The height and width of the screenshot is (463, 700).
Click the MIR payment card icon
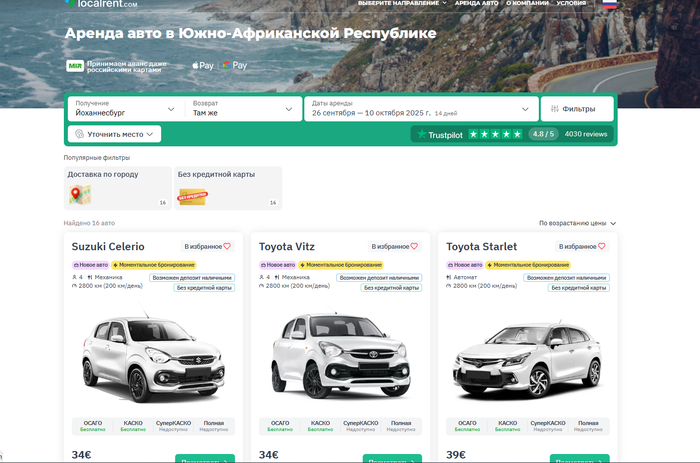click(75, 66)
